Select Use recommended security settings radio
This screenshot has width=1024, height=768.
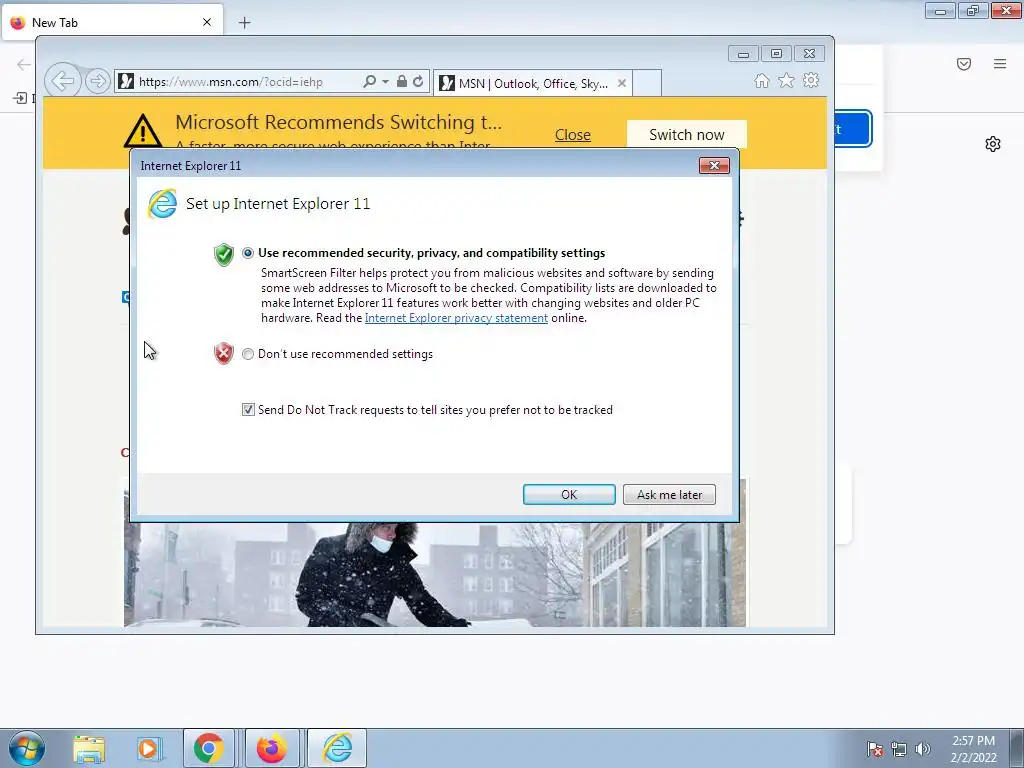(248, 253)
